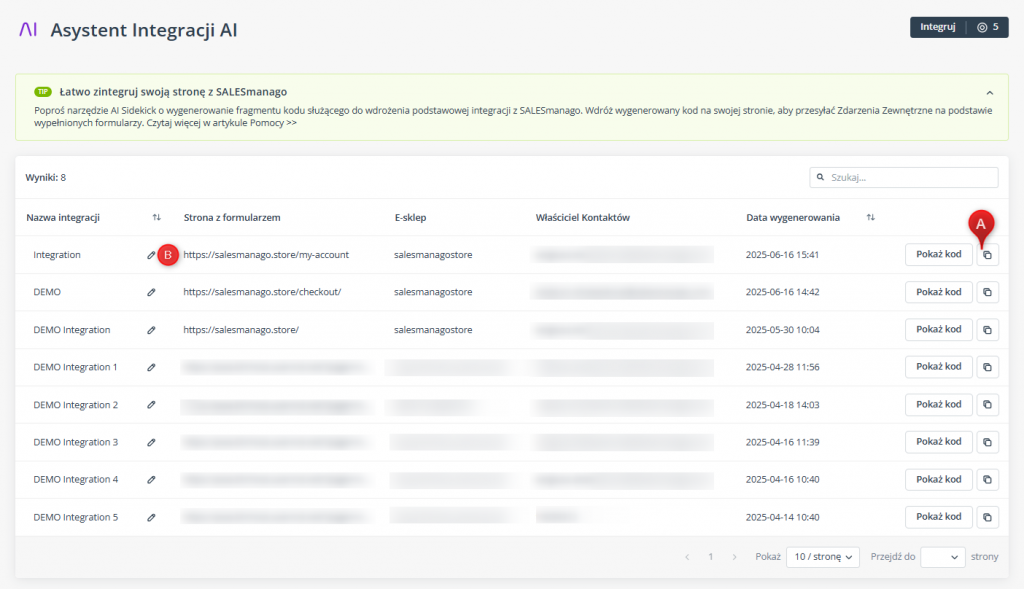Show code for the 2025-06-16 14:42 row
Image resolution: width=1024 pixels, height=589 pixels.
(938, 292)
